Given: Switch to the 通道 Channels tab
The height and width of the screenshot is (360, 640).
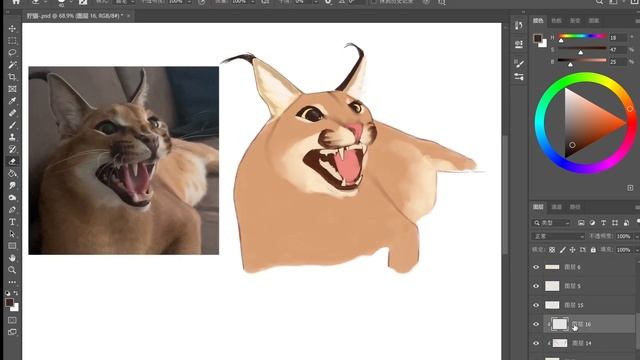Looking at the screenshot, I should (557, 207).
